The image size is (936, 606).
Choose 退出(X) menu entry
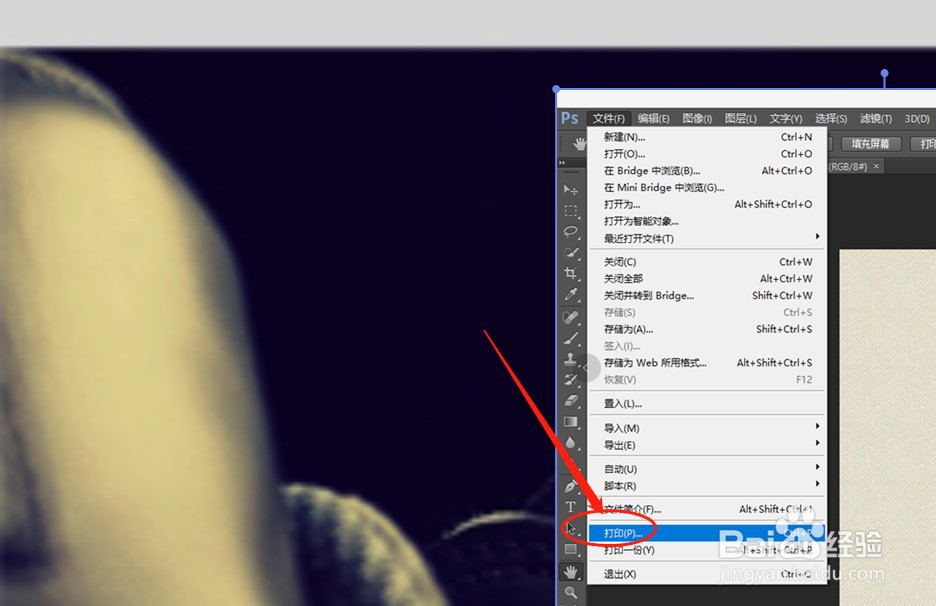707,574
